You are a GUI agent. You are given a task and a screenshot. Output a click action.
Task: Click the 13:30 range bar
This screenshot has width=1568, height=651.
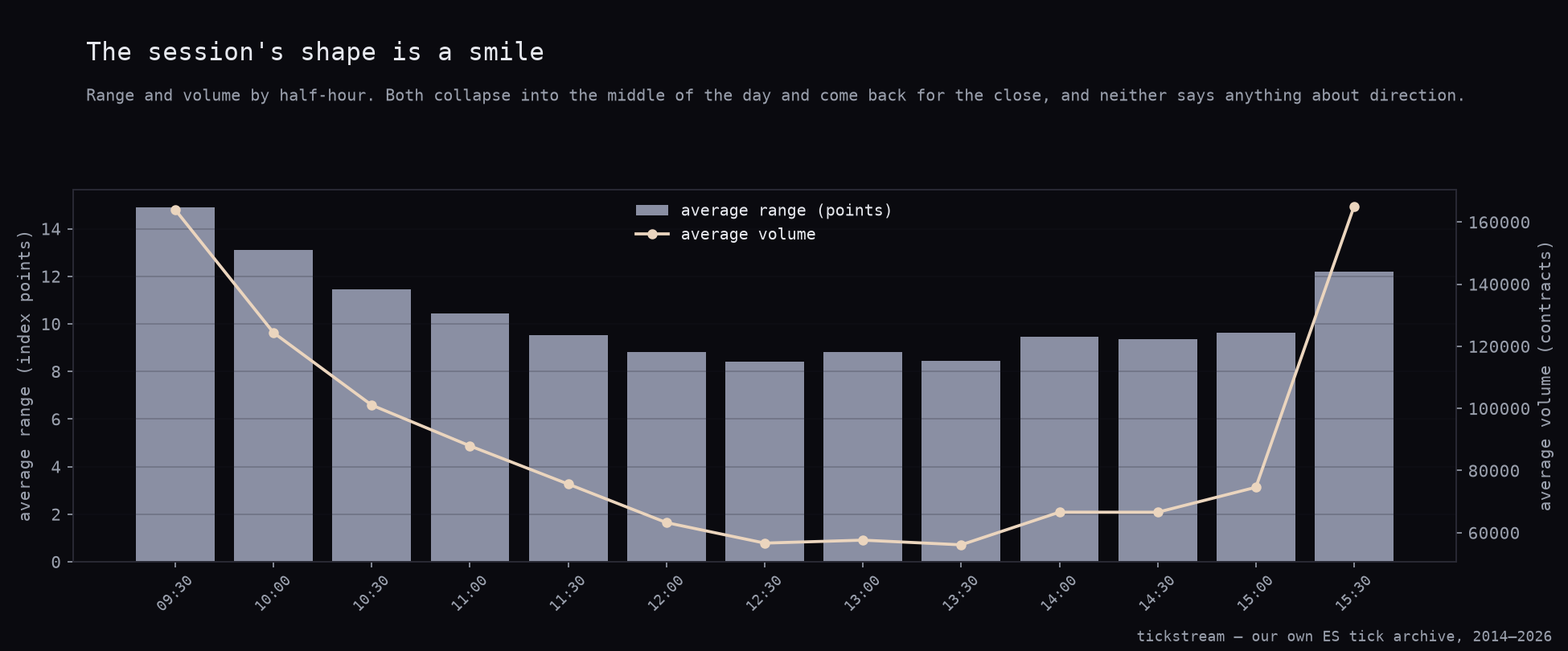[x=961, y=461]
